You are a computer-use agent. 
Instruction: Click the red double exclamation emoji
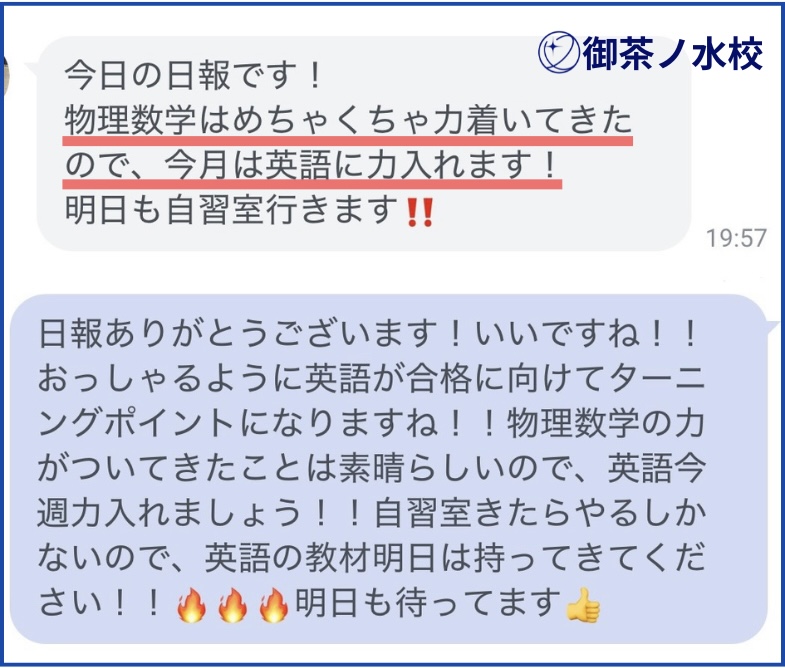(420, 212)
